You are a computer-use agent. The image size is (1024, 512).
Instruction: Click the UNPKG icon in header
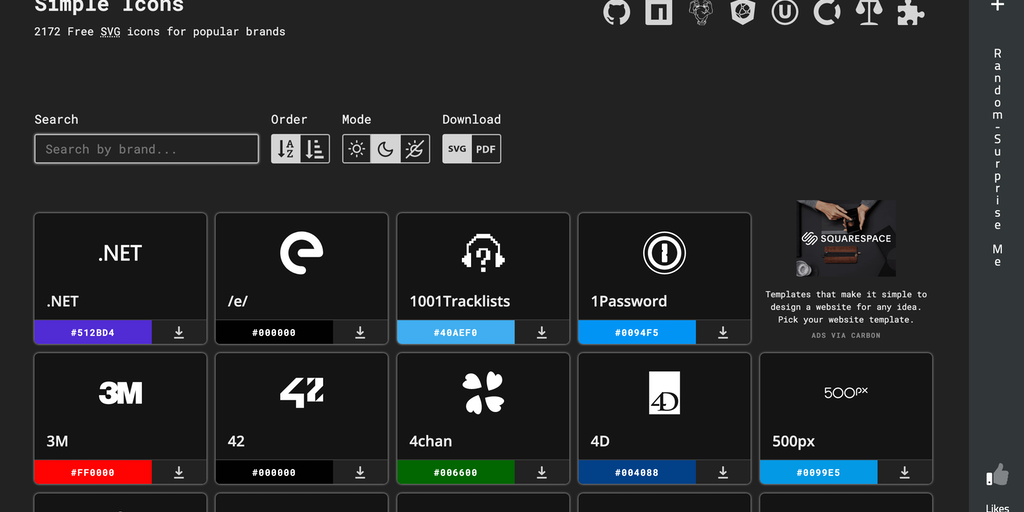(x=785, y=12)
